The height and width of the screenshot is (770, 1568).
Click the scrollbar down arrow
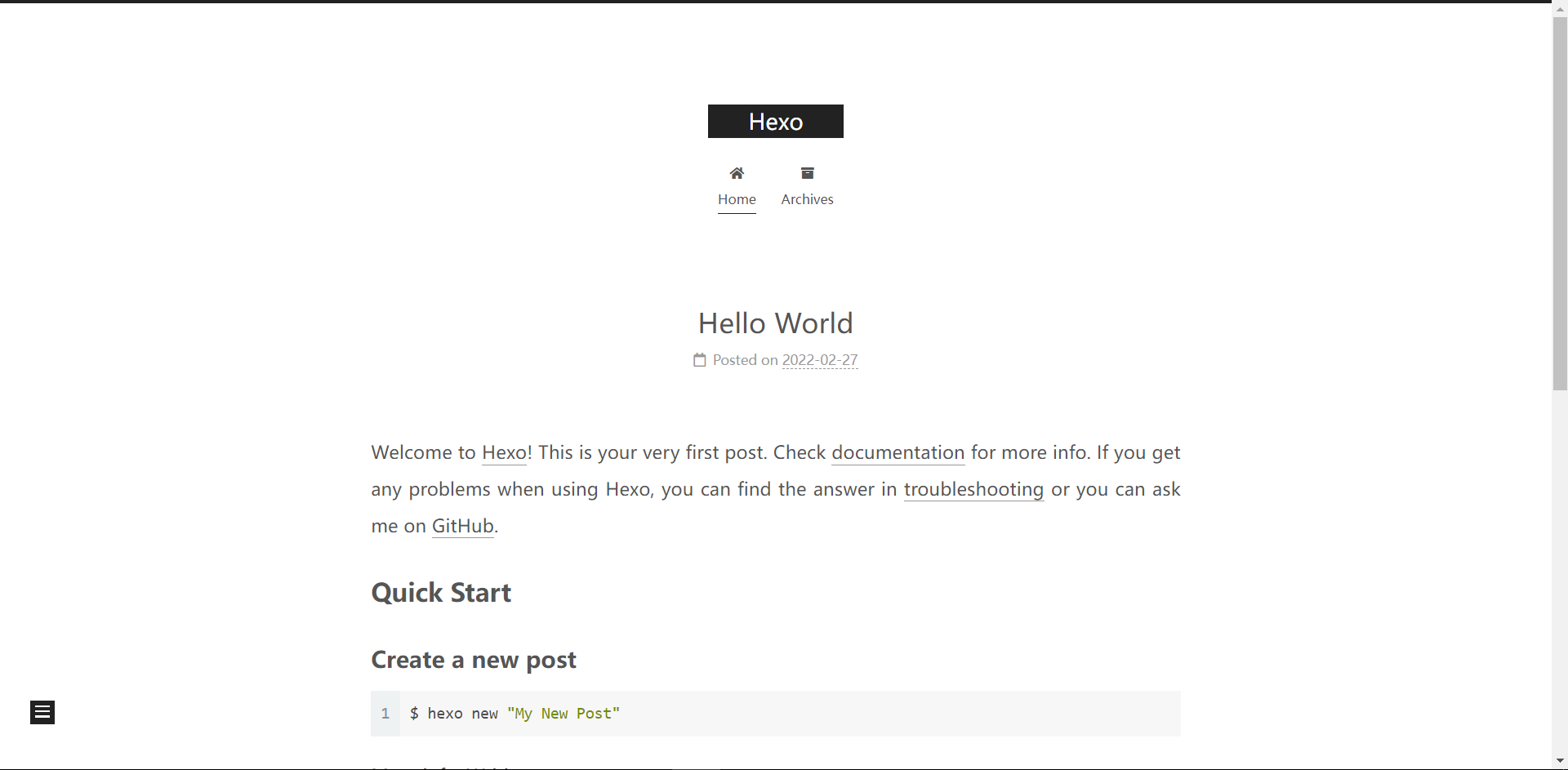pos(1560,762)
